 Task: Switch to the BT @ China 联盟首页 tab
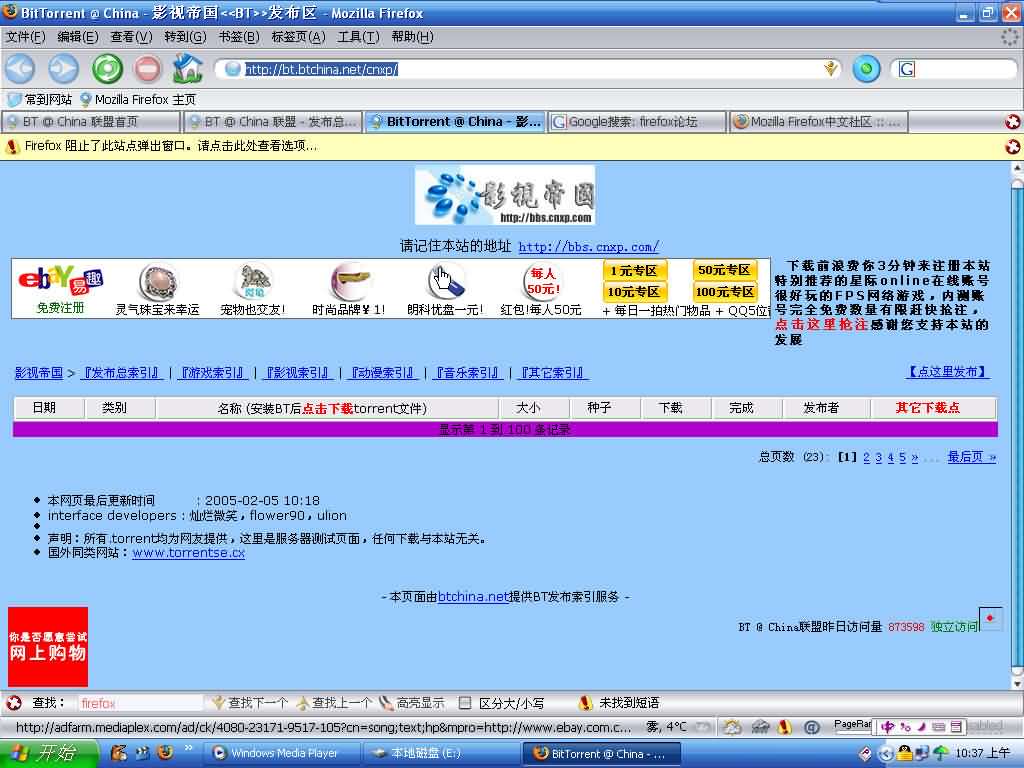click(90, 121)
